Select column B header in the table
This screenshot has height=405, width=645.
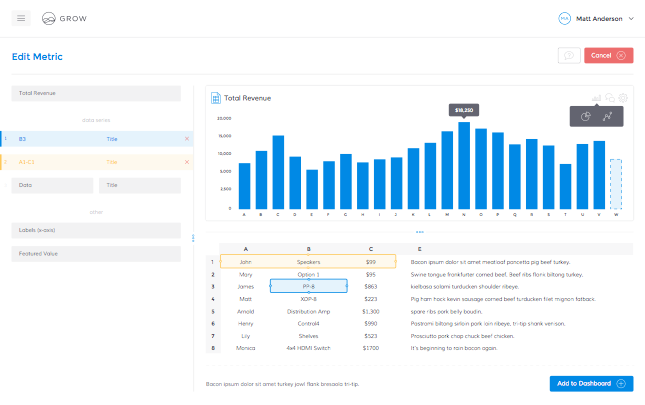(309, 248)
